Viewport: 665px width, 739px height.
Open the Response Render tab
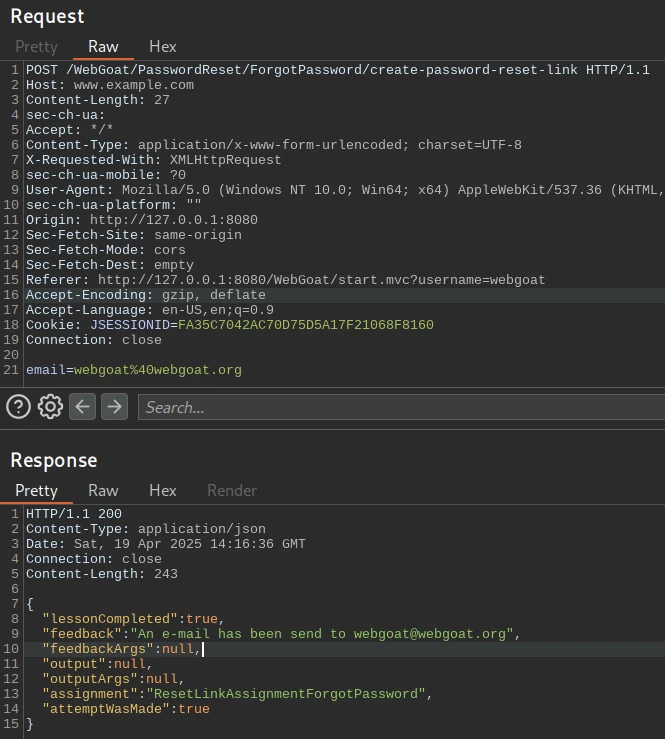[232, 490]
